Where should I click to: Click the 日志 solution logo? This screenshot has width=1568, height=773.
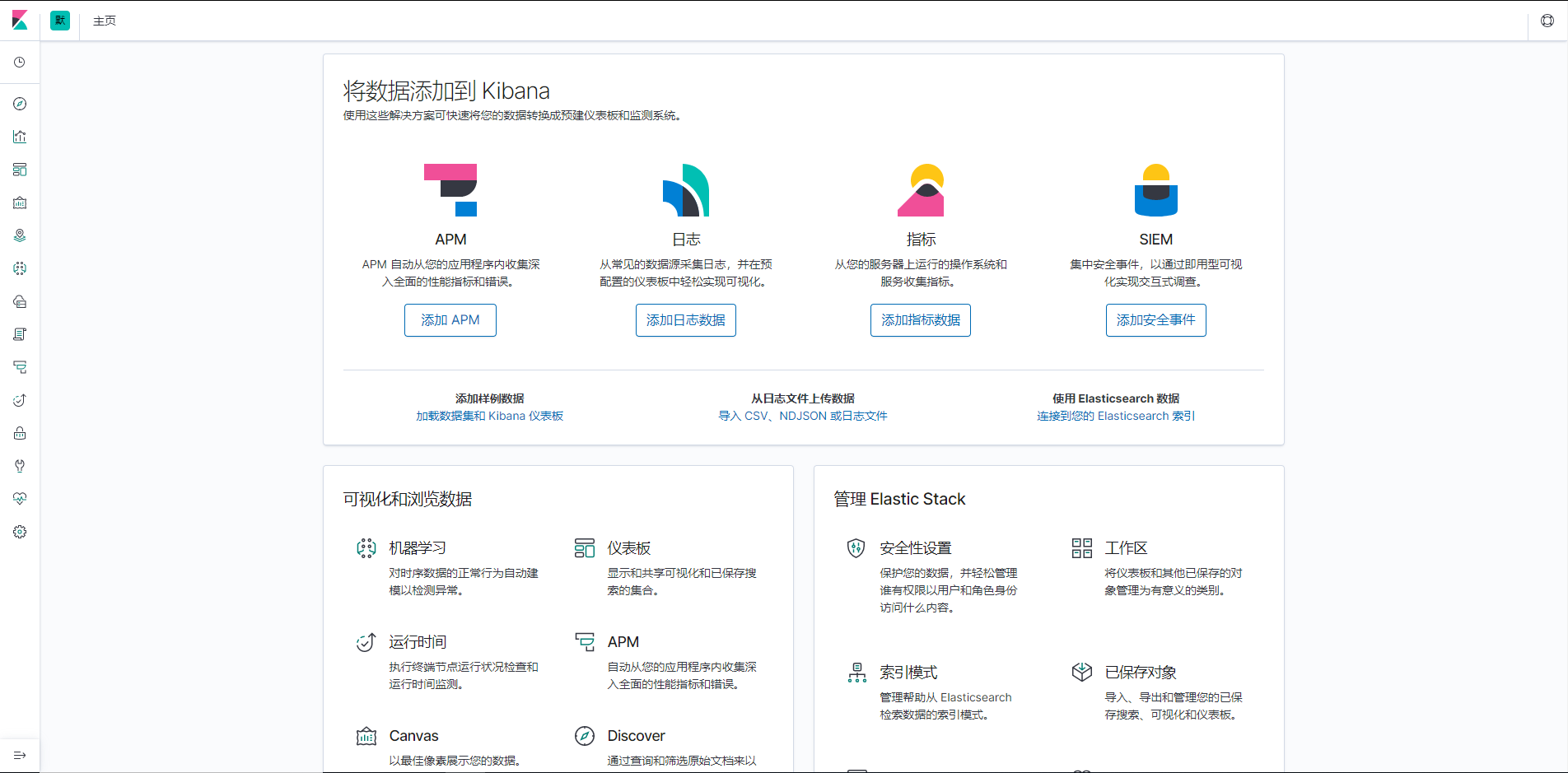click(x=686, y=190)
